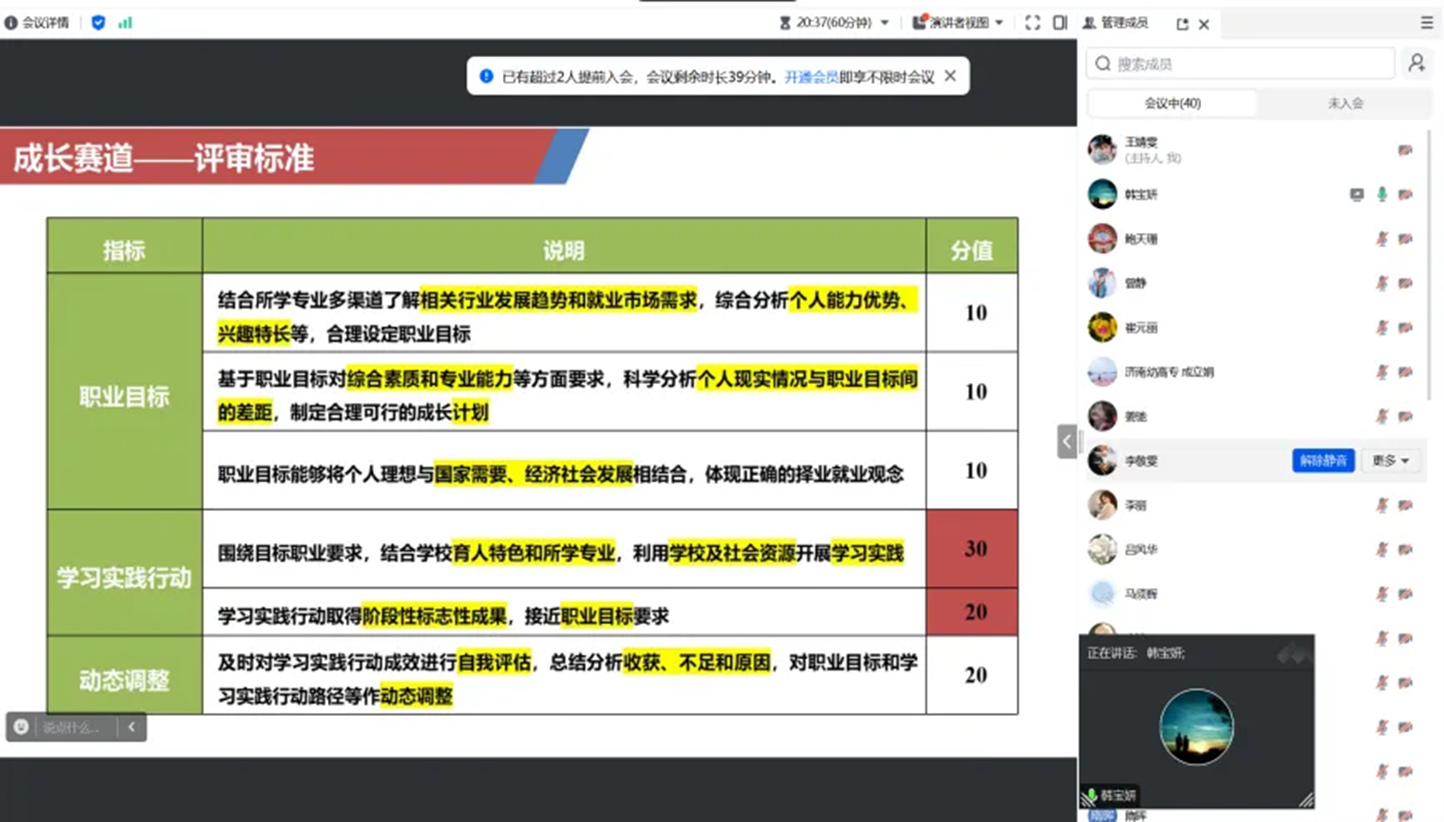Click the 搜索成员 search field
This screenshot has width=1444, height=822.
tap(1240, 63)
